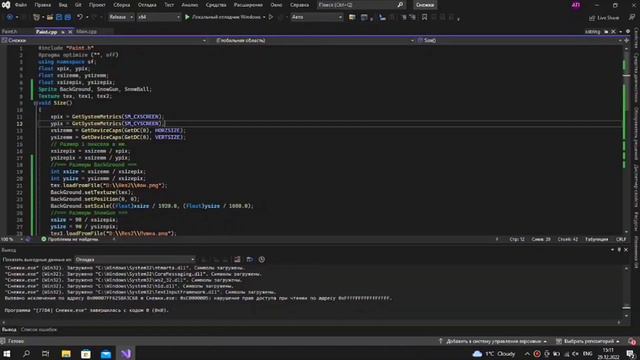The width and height of the screenshot is (640, 360).
Task: Open the Release configuration dropdown
Action: tap(121, 17)
